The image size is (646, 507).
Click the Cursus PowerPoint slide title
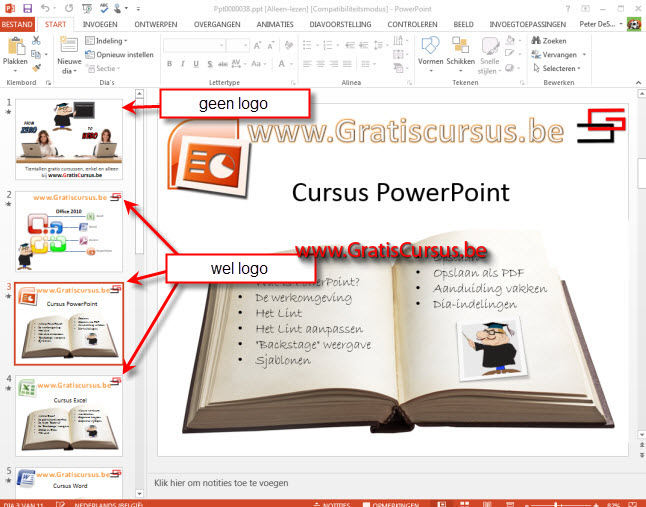400,192
